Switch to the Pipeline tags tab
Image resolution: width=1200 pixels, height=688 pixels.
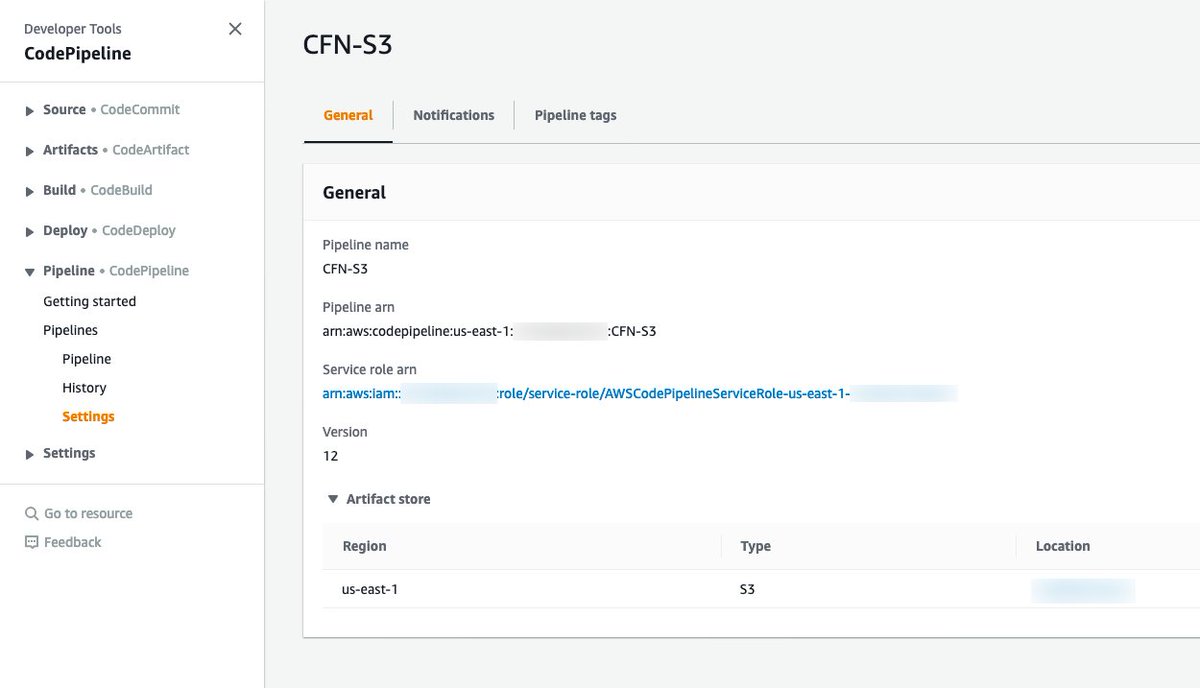click(575, 115)
